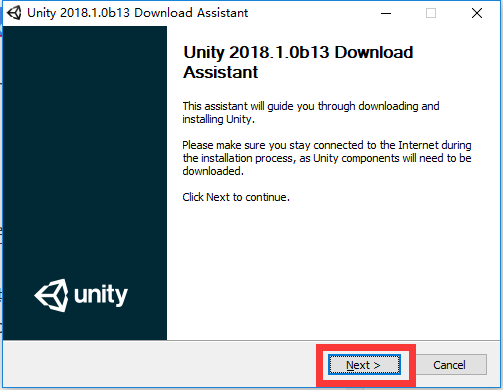Click the grey footer bar left of Next
Screen dimensions: 503x390
click(x=160, y=365)
